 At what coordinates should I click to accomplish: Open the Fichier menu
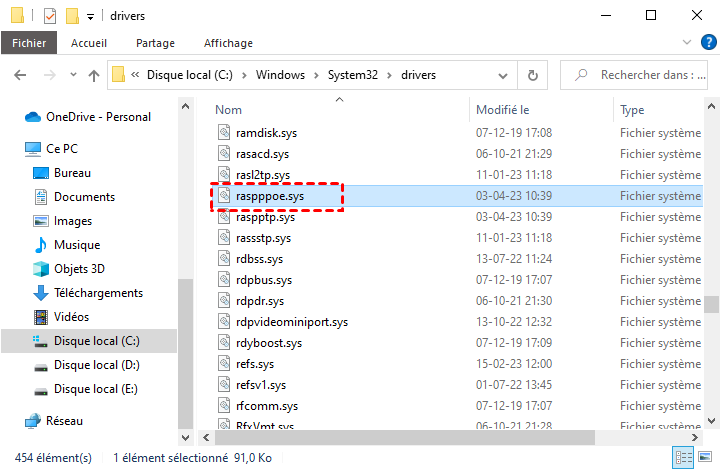point(29,43)
